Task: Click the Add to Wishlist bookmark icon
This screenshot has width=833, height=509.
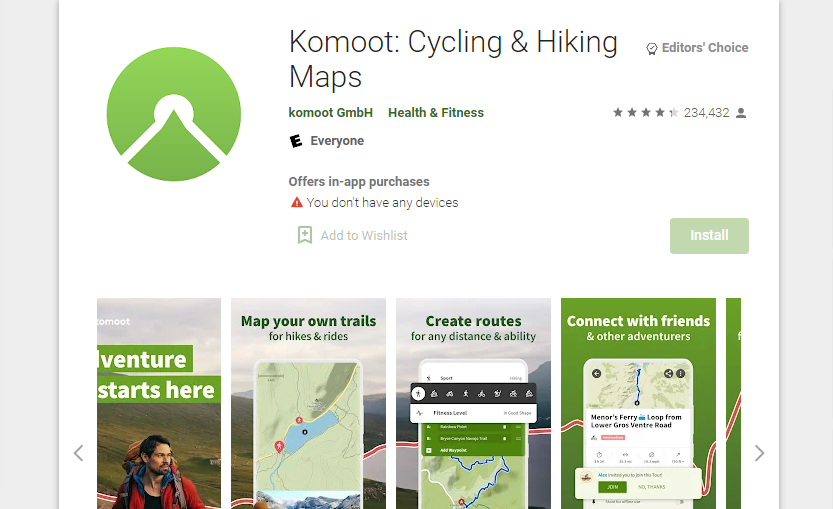Action: [305, 235]
